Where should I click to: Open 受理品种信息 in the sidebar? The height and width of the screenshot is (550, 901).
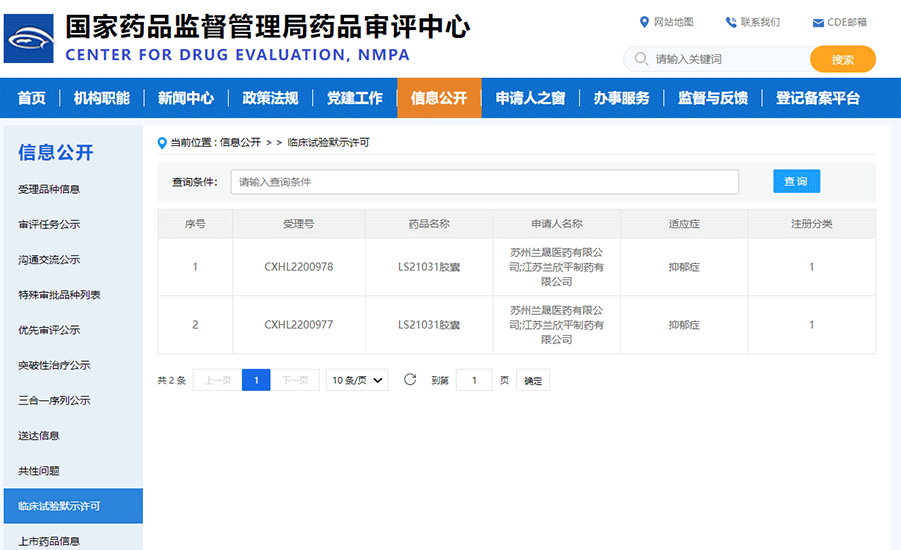pyautogui.click(x=49, y=189)
